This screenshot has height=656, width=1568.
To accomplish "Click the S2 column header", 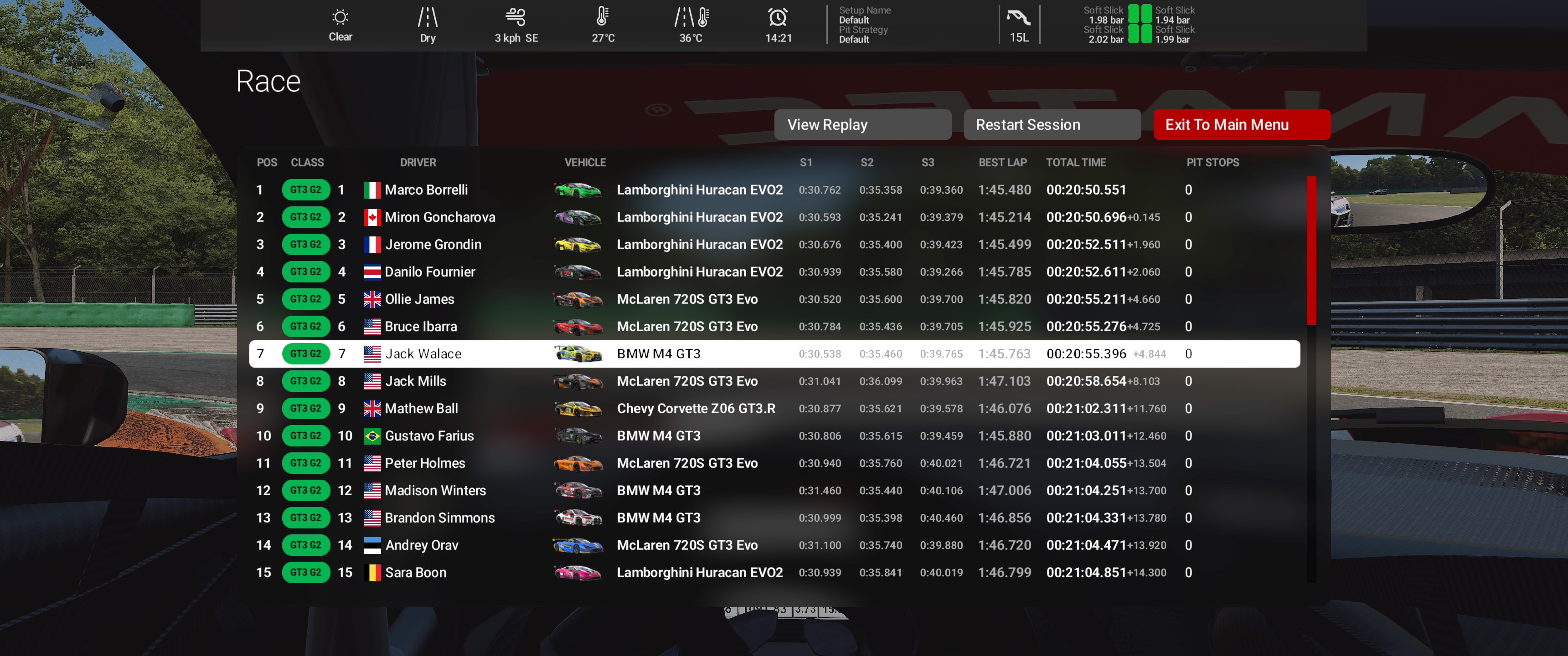I will pos(867,163).
